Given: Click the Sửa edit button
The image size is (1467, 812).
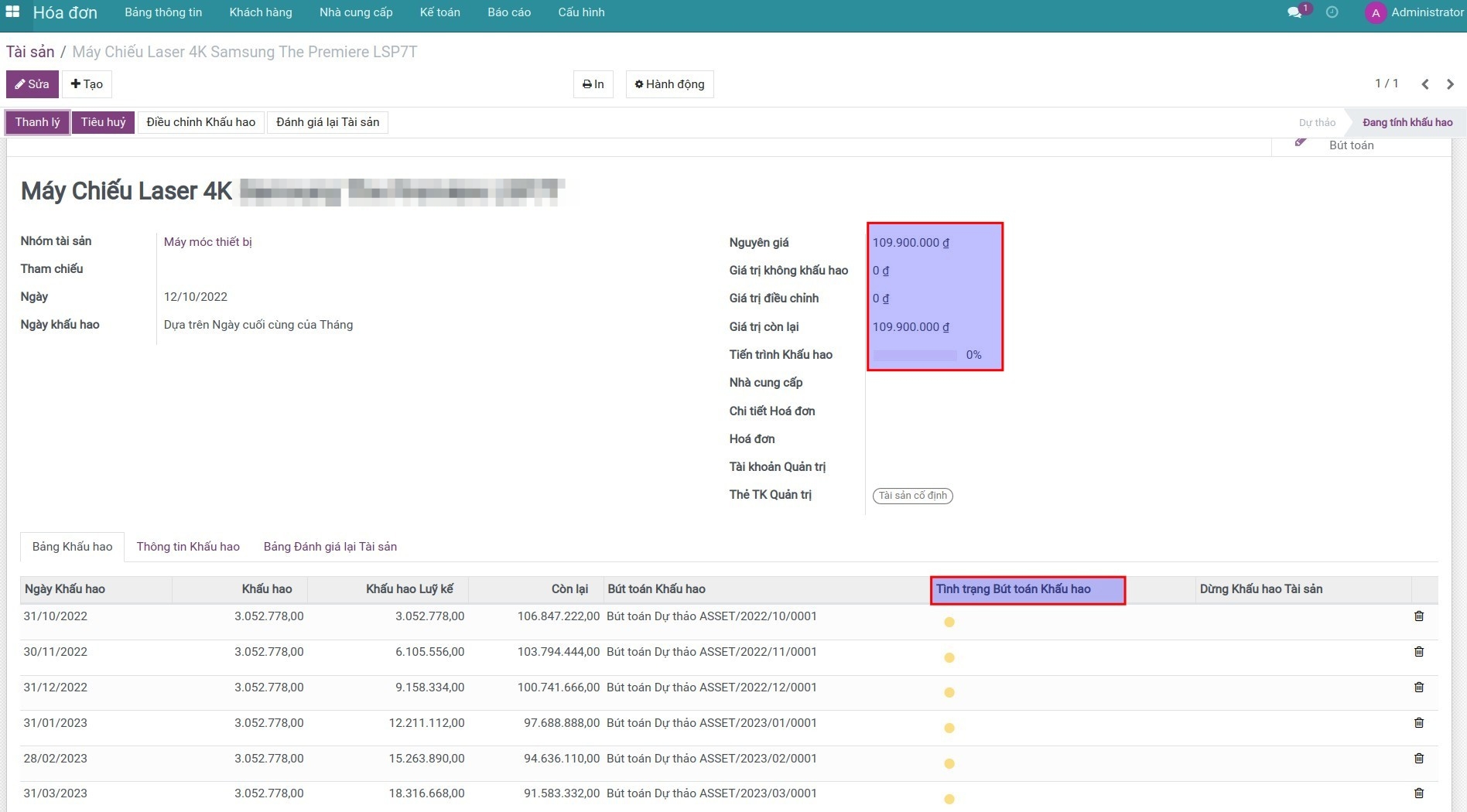Looking at the screenshot, I should [32, 84].
